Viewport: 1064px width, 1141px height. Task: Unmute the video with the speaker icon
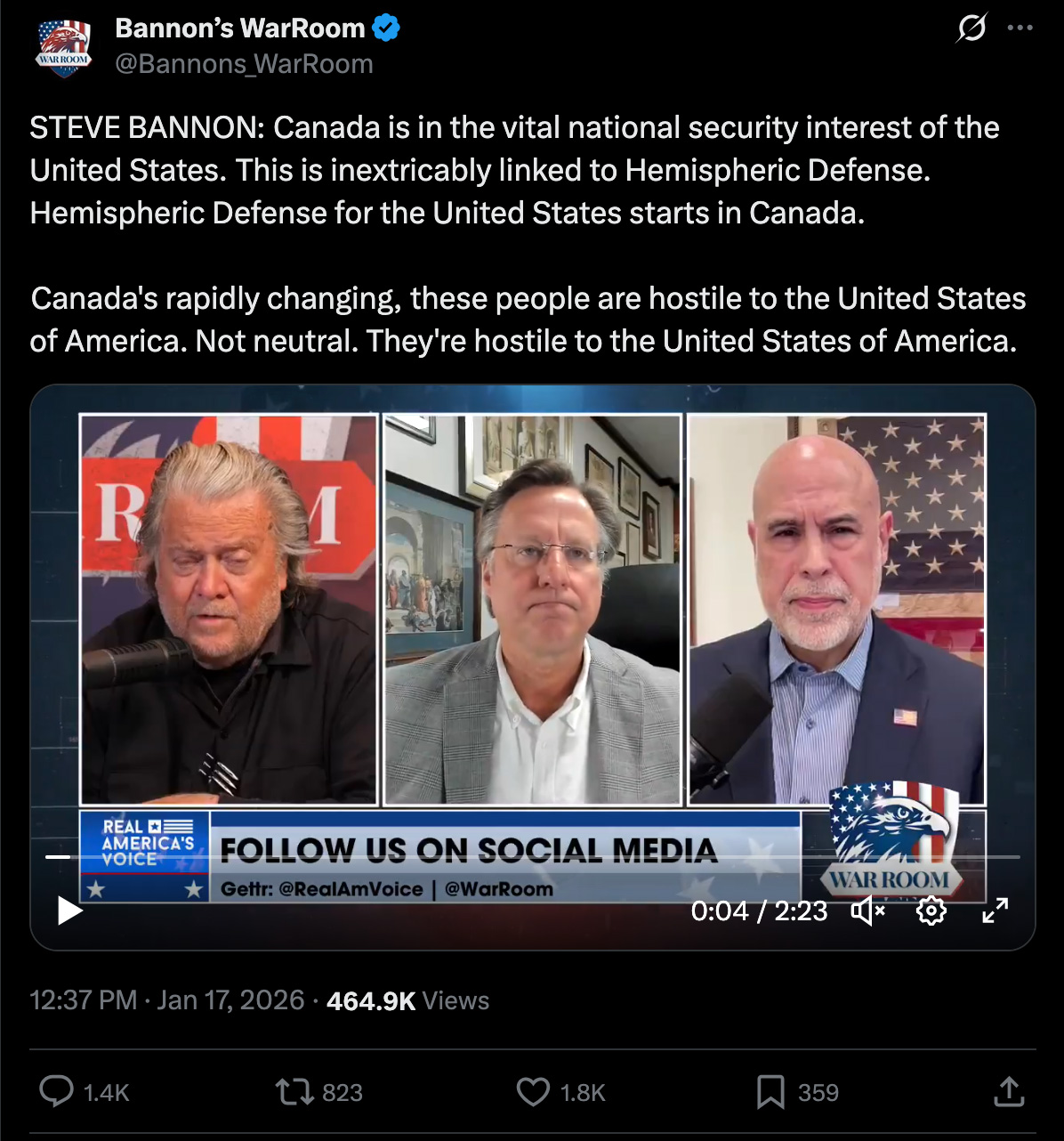coord(867,910)
